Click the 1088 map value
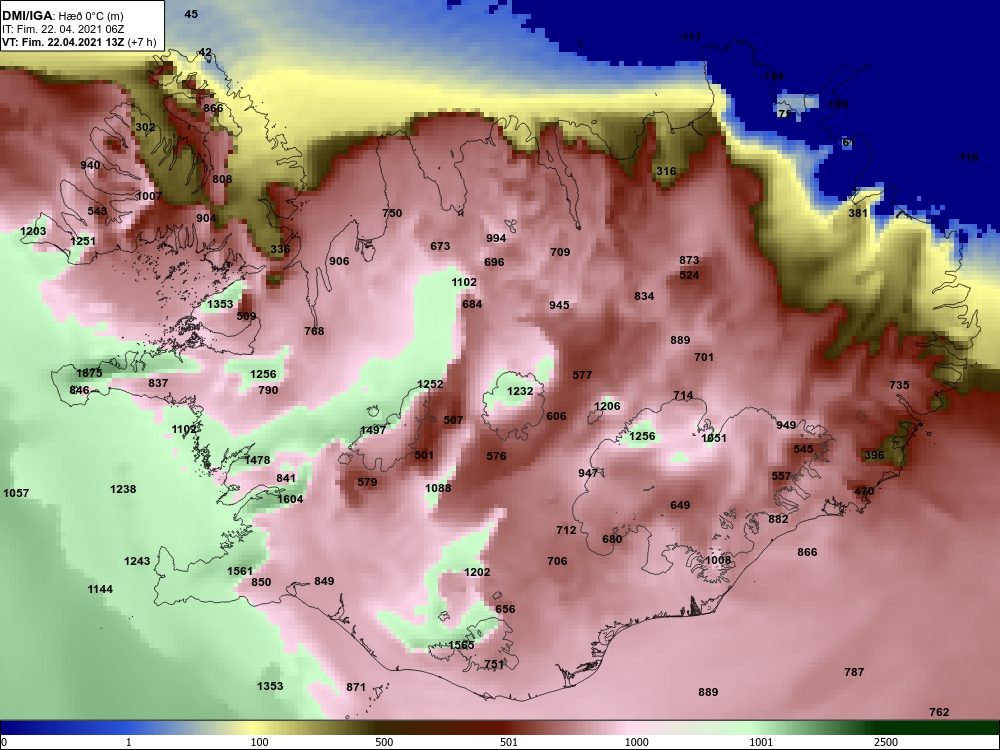This screenshot has width=1000, height=750. [438, 488]
